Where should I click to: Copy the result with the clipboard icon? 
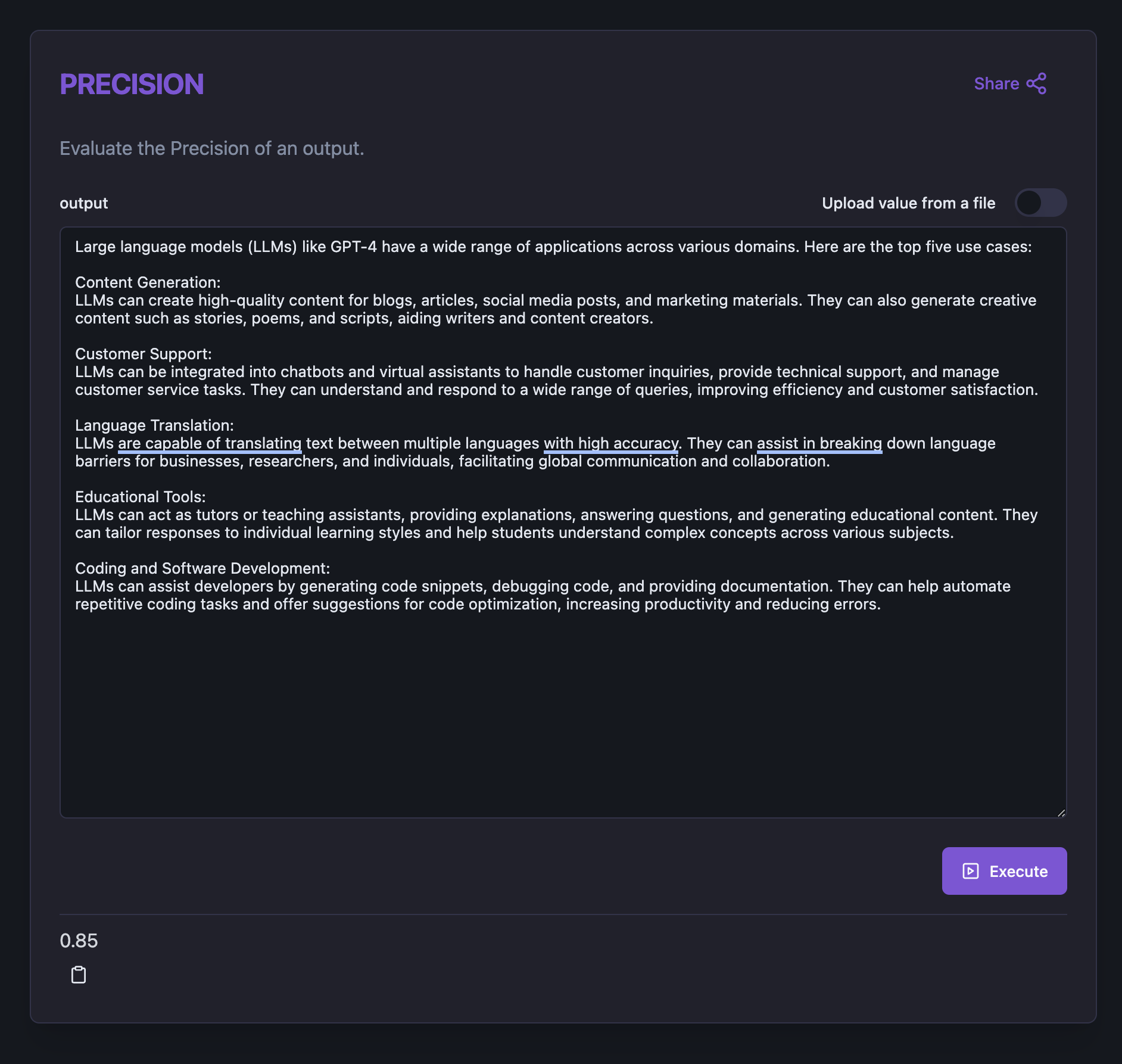pyautogui.click(x=79, y=975)
